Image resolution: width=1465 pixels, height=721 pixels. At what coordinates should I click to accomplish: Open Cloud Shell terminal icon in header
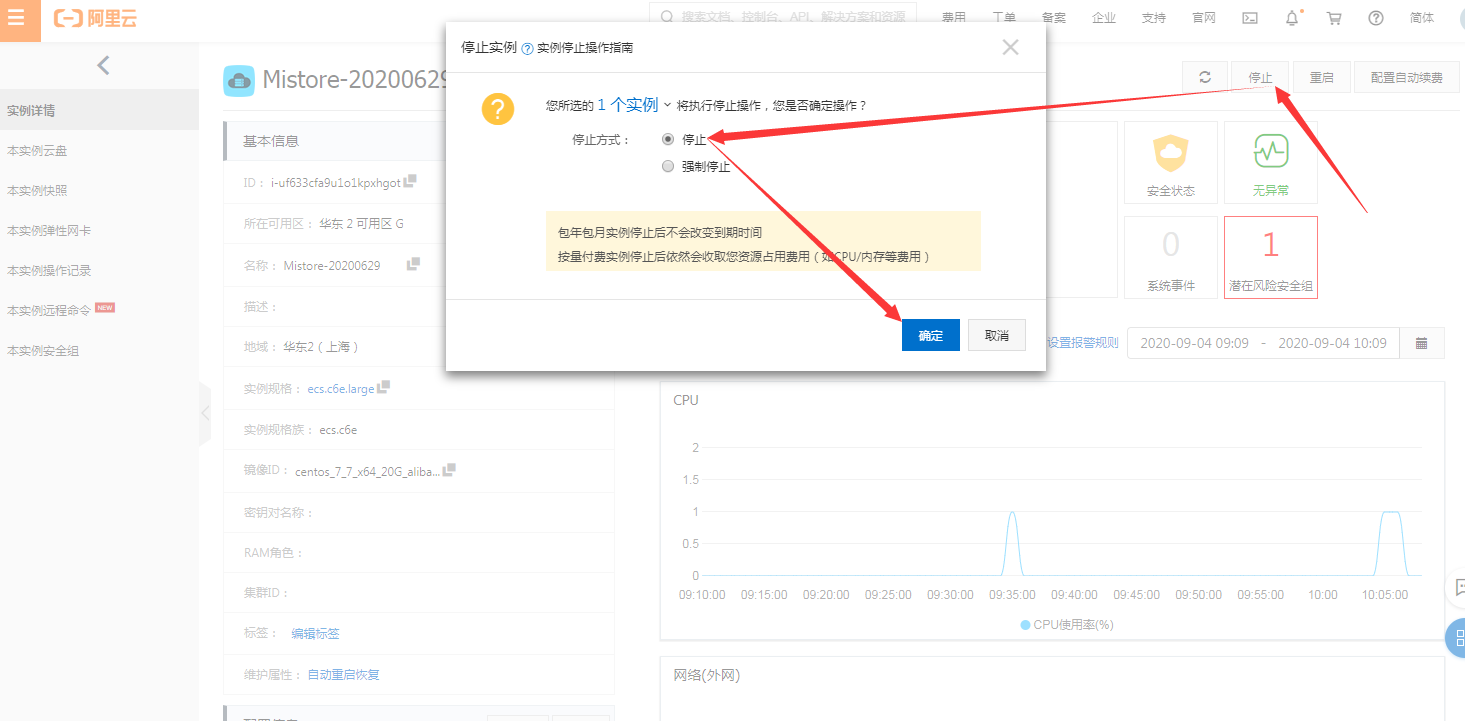(1249, 18)
